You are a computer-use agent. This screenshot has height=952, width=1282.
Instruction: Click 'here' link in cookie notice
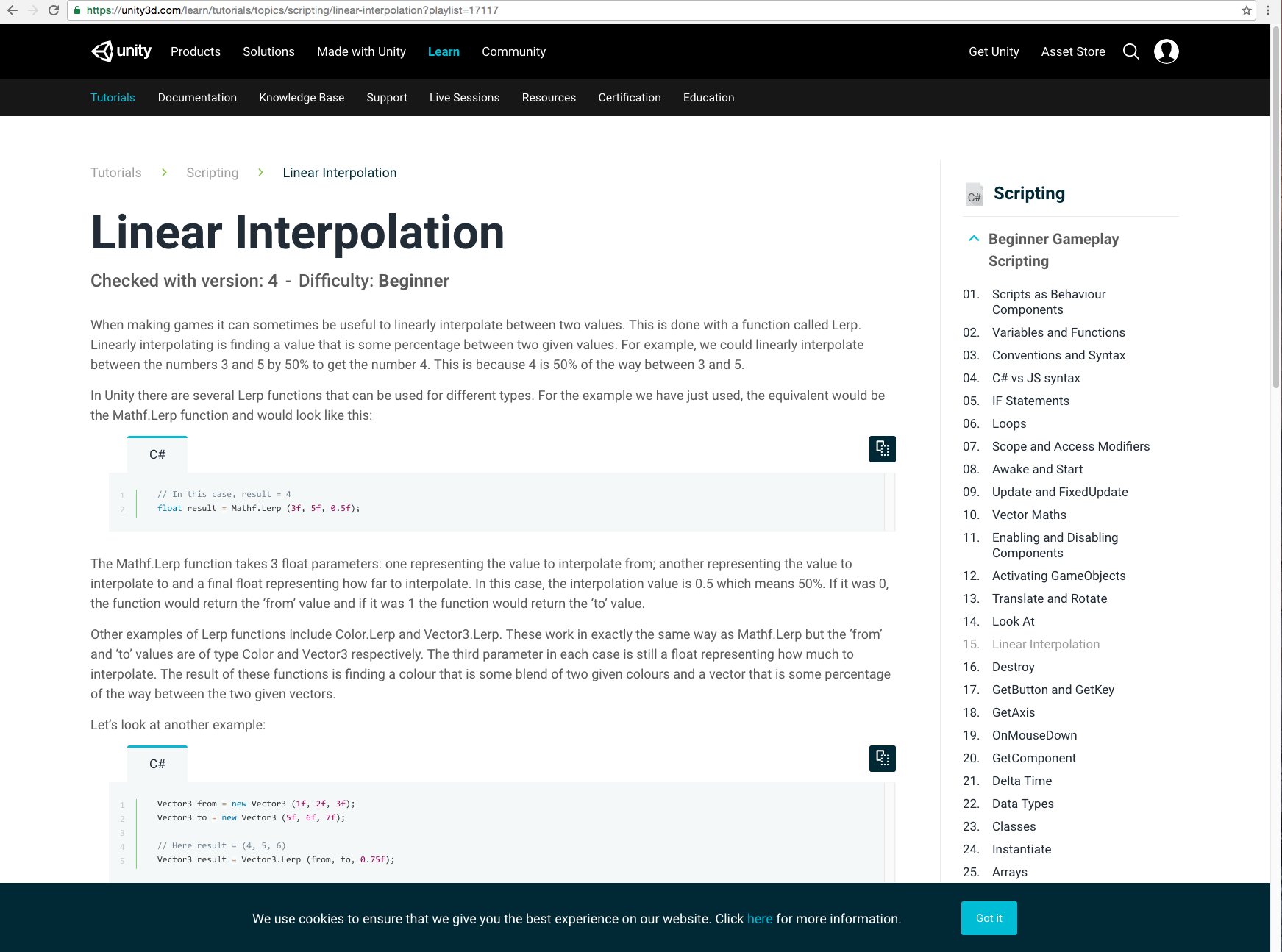click(x=760, y=919)
